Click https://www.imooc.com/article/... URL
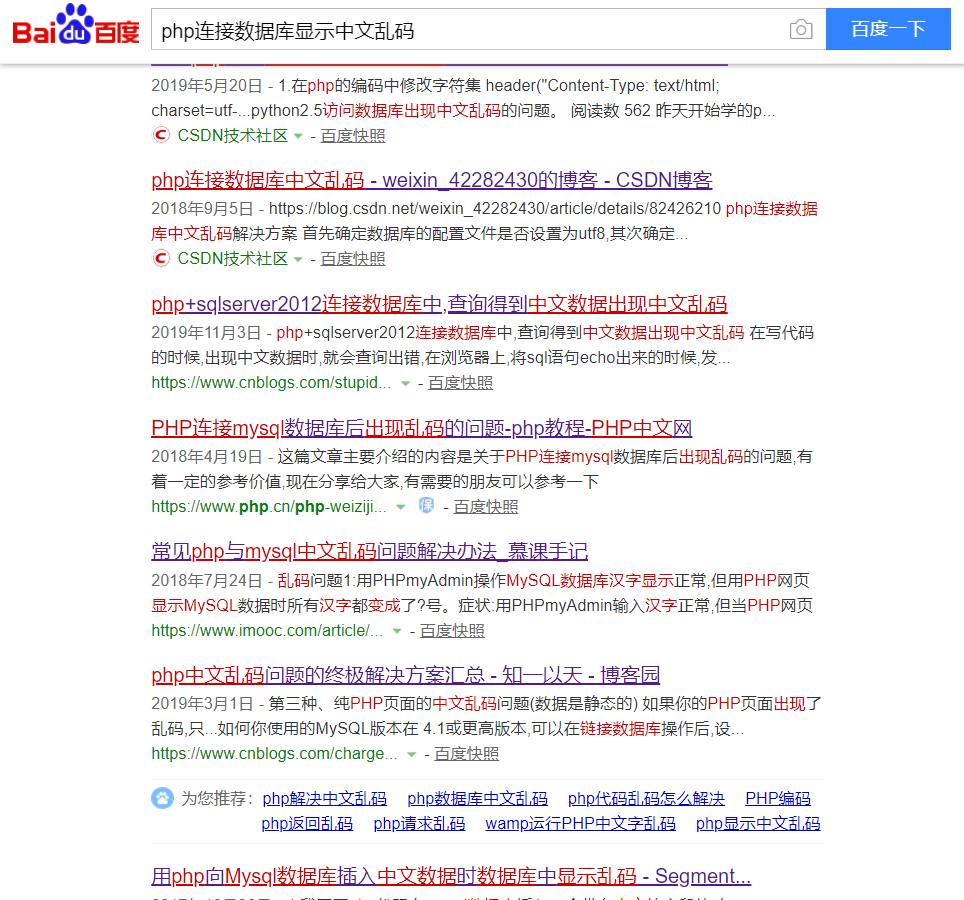The image size is (964, 900). [267, 630]
